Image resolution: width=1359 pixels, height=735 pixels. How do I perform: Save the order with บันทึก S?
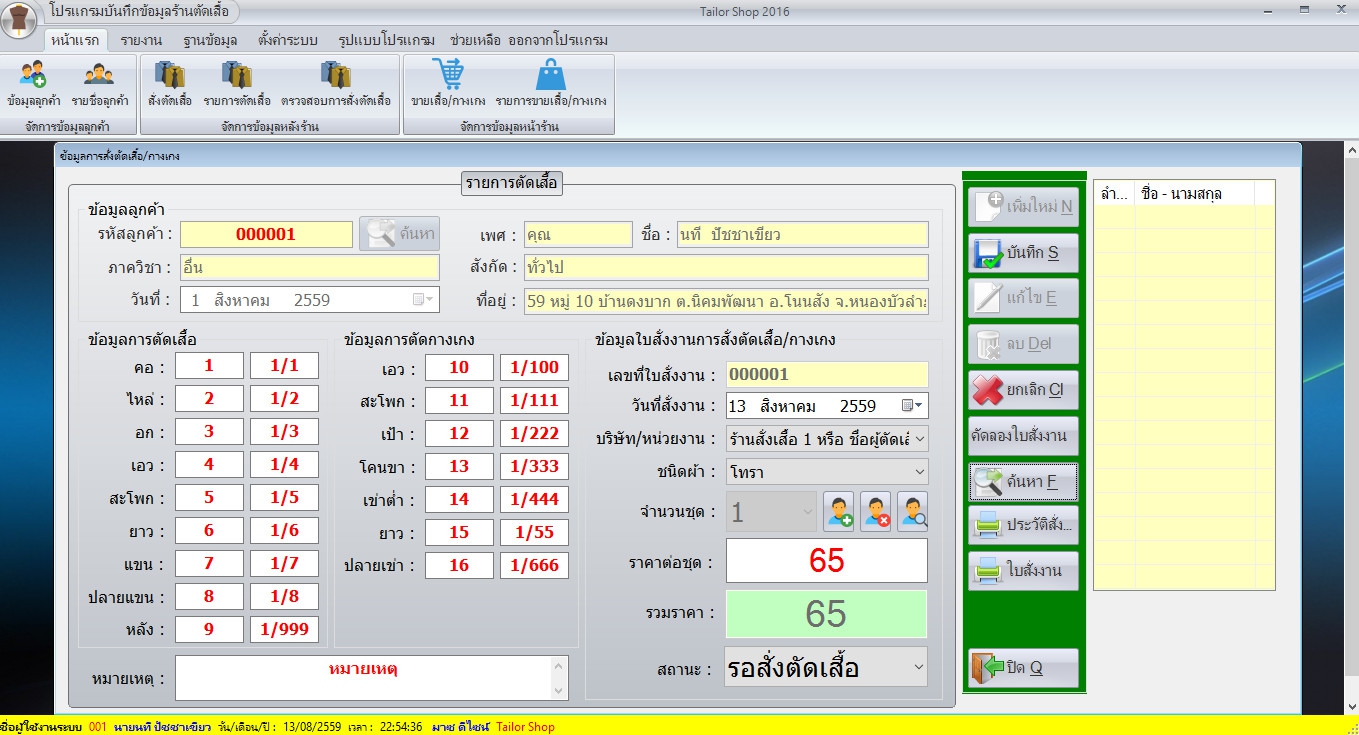[1023, 253]
